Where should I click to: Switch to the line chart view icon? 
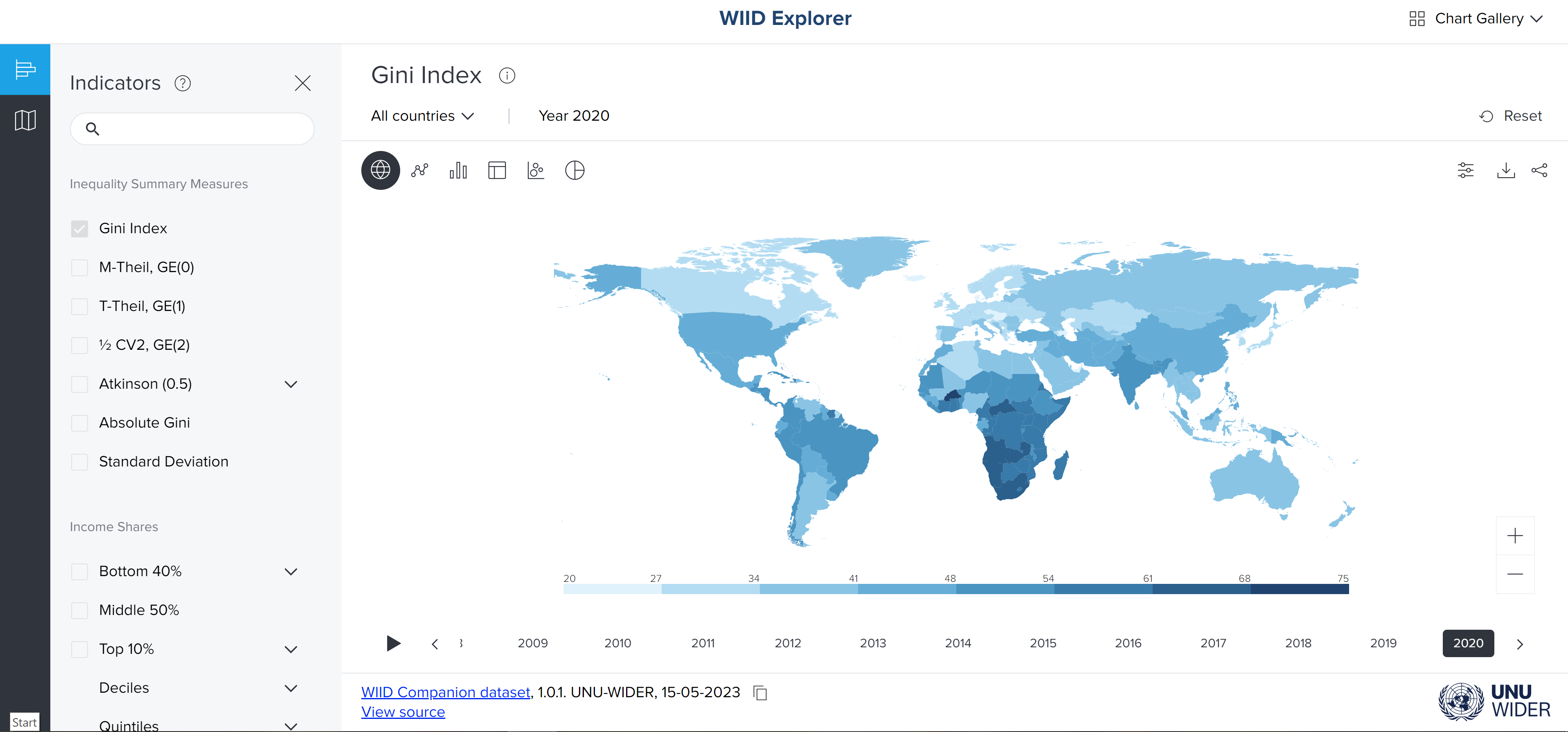[419, 170]
